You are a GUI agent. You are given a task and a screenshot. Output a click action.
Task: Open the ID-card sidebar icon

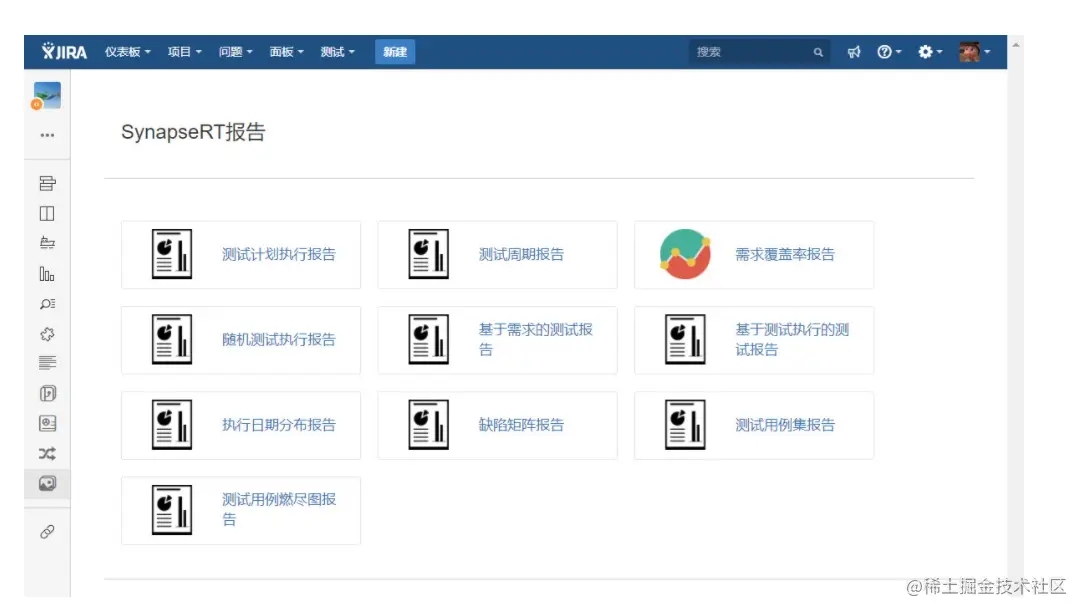[47, 423]
